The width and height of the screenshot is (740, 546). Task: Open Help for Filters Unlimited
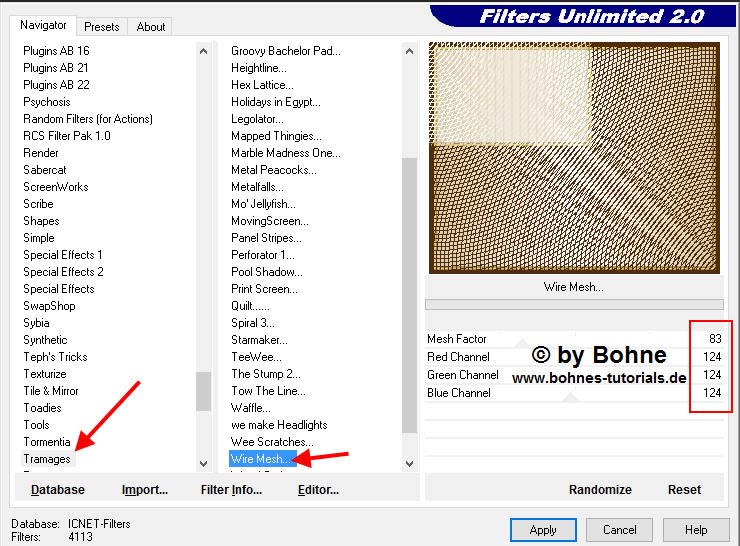point(696,530)
